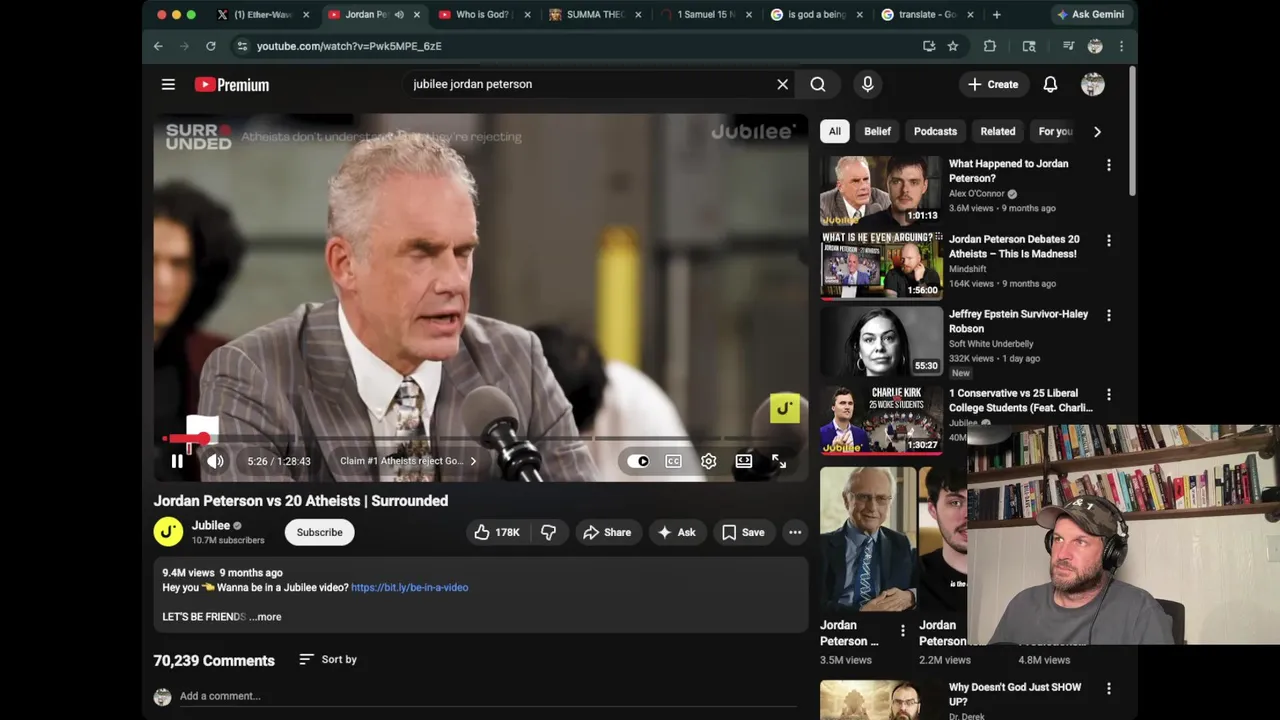The width and height of the screenshot is (1280, 720).
Task: Reload the page
Action: pyautogui.click(x=210, y=46)
